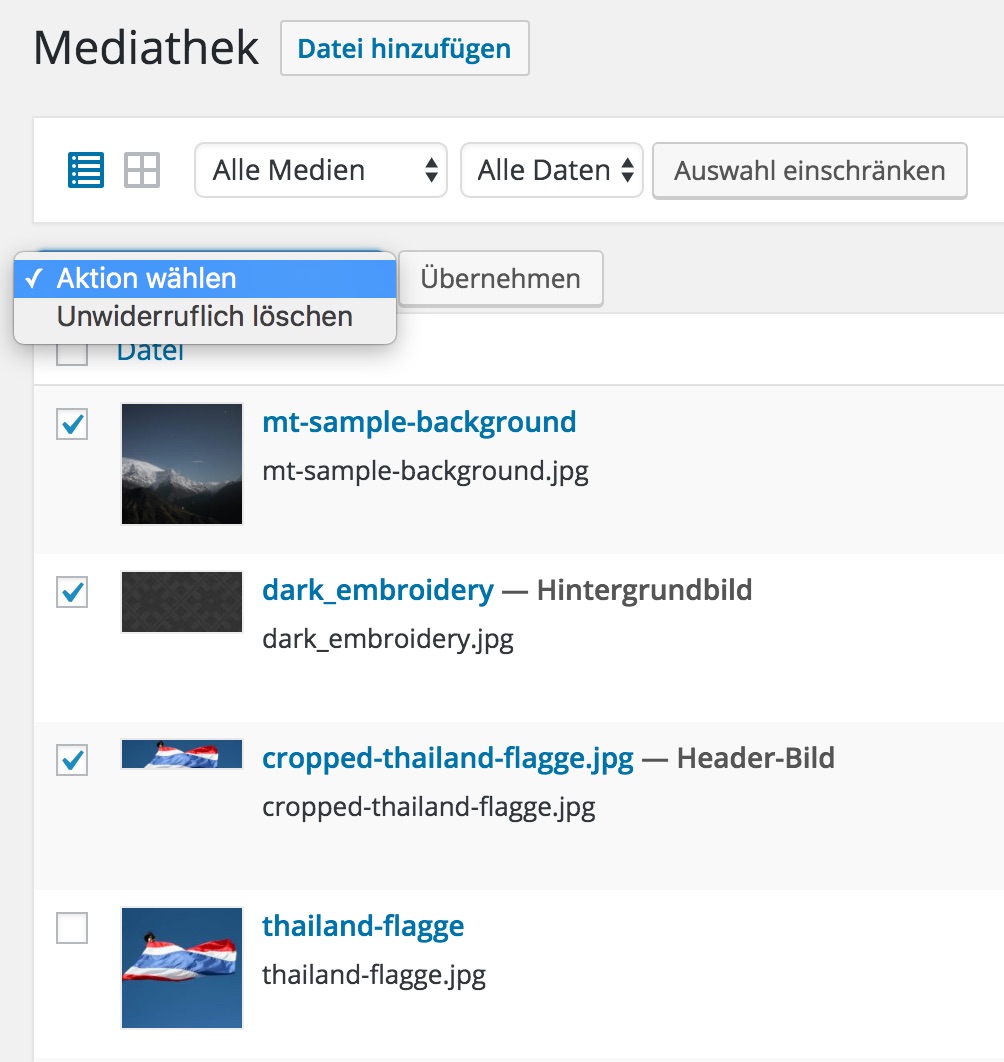
Task: Deselect cropped-thailand-flagge.jpg checkbox
Action: click(x=72, y=760)
